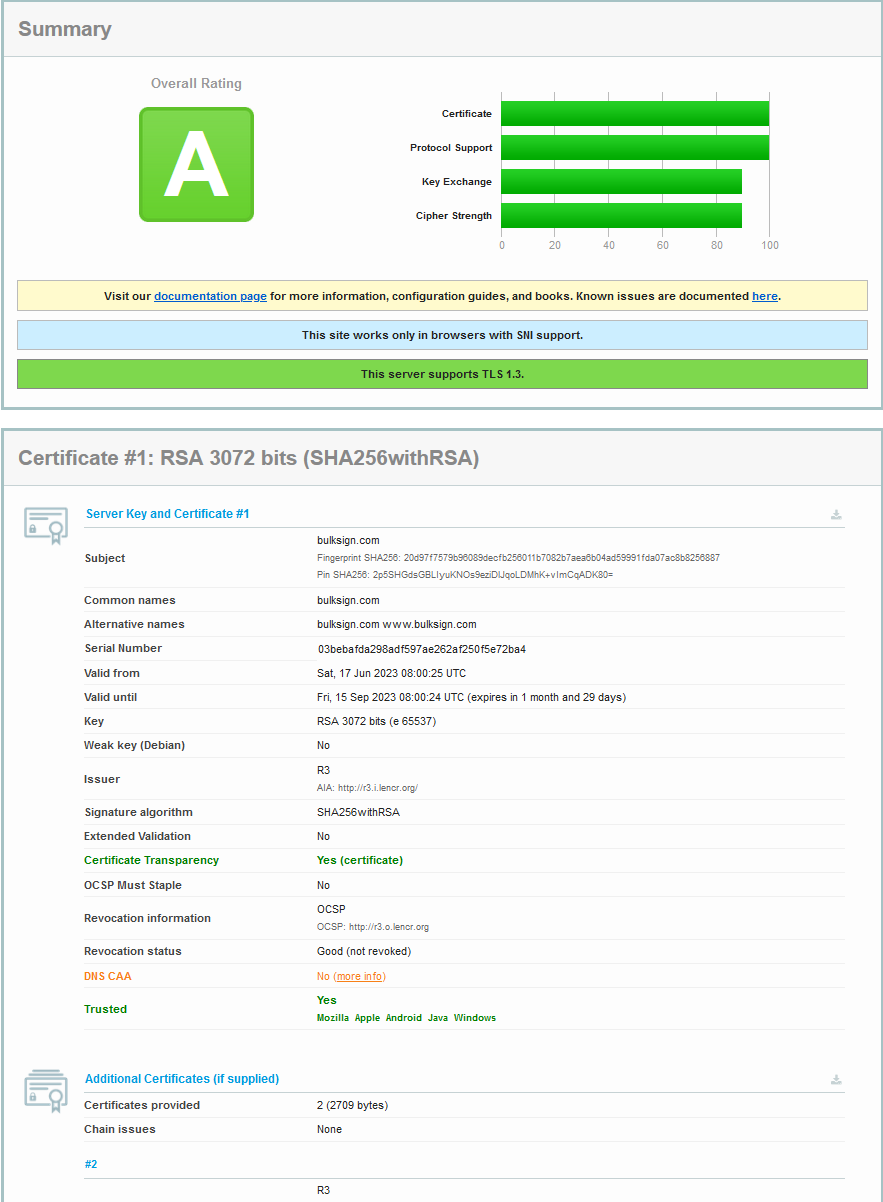Click the Common names value bulksign.com
Screen dimensions: 883x1202
(348, 601)
